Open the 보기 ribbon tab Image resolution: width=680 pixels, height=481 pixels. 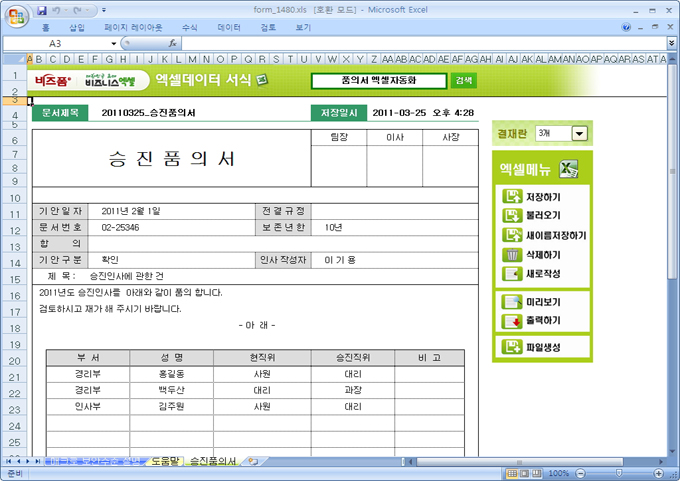coord(303,28)
